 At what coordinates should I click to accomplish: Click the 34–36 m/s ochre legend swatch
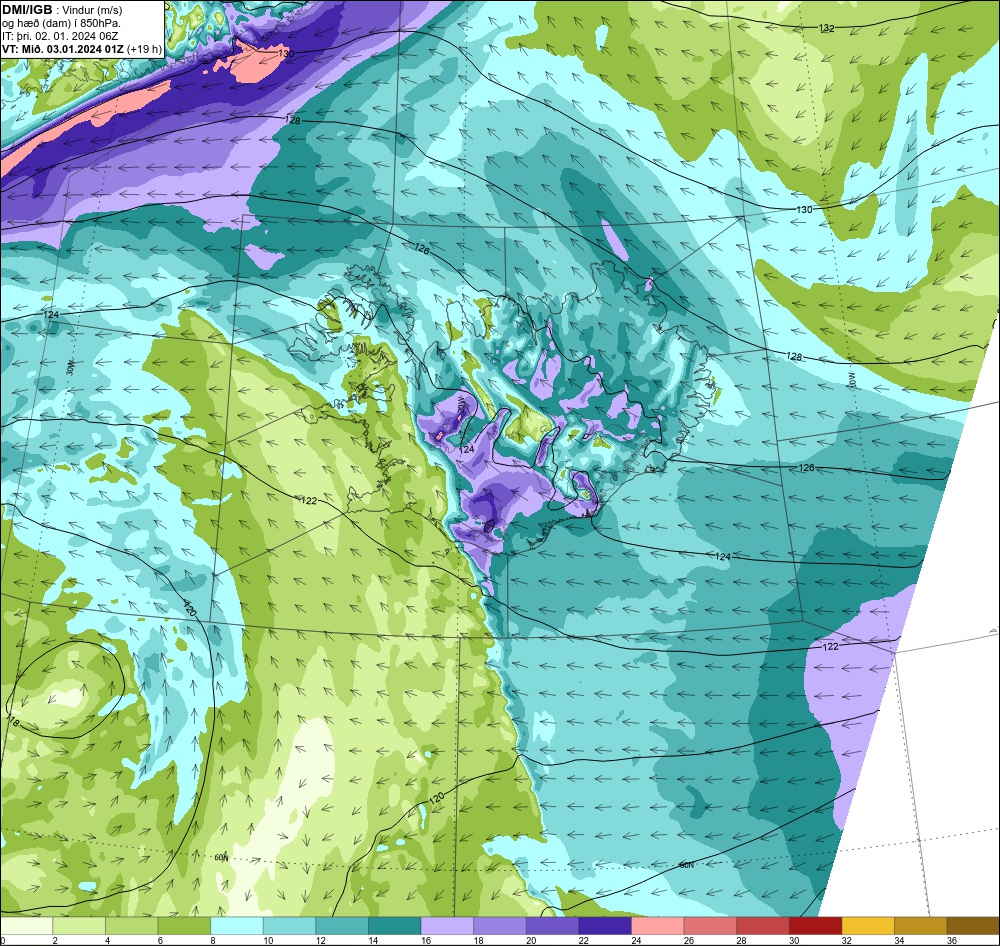(x=921, y=926)
